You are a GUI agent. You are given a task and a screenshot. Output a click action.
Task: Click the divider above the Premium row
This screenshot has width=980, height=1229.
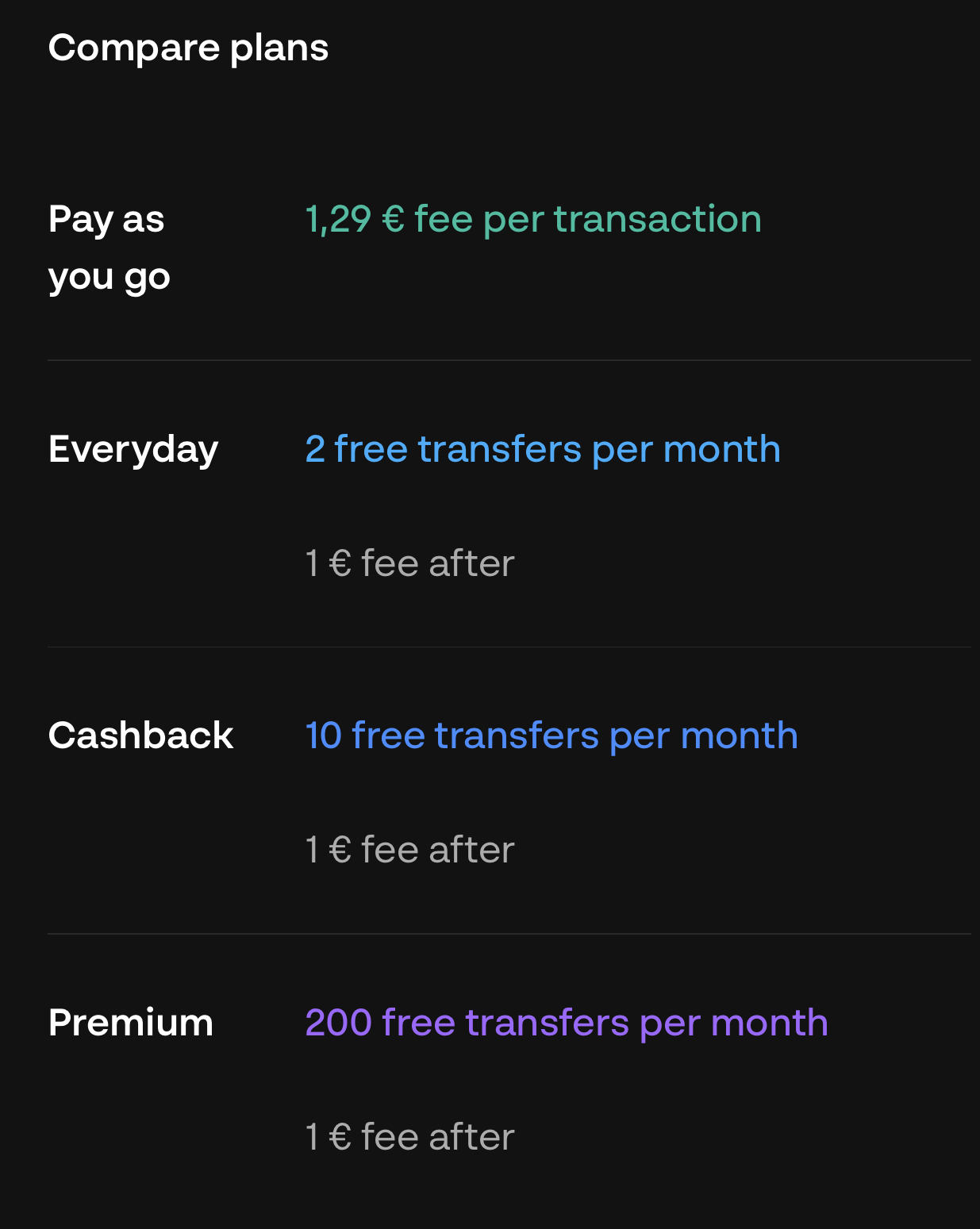click(508, 934)
